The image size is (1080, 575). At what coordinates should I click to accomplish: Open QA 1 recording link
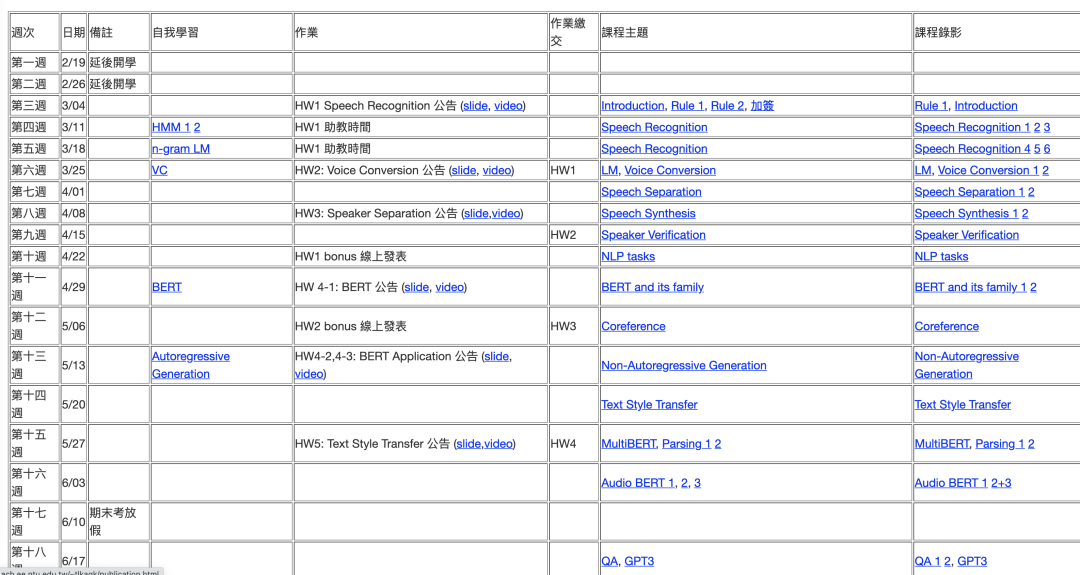click(928, 561)
